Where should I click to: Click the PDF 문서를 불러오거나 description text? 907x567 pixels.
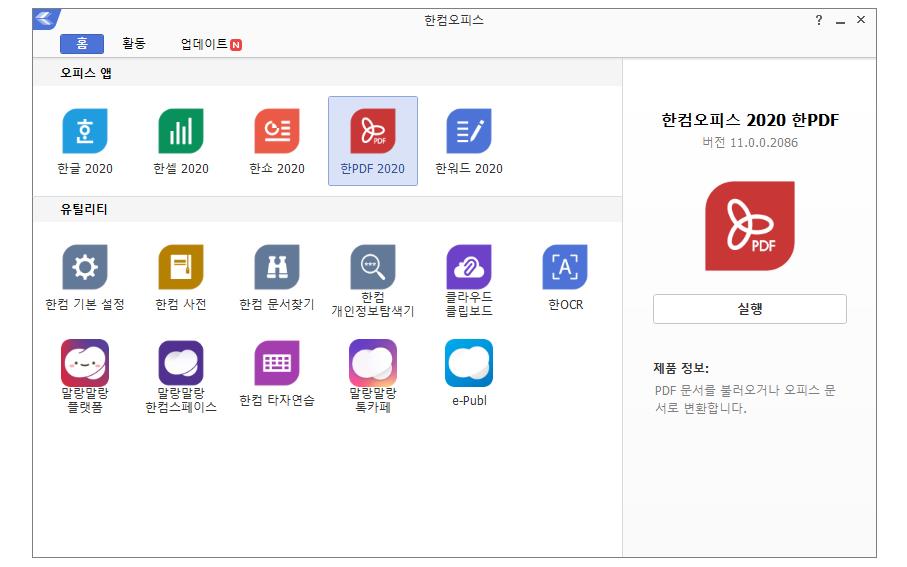pos(745,399)
